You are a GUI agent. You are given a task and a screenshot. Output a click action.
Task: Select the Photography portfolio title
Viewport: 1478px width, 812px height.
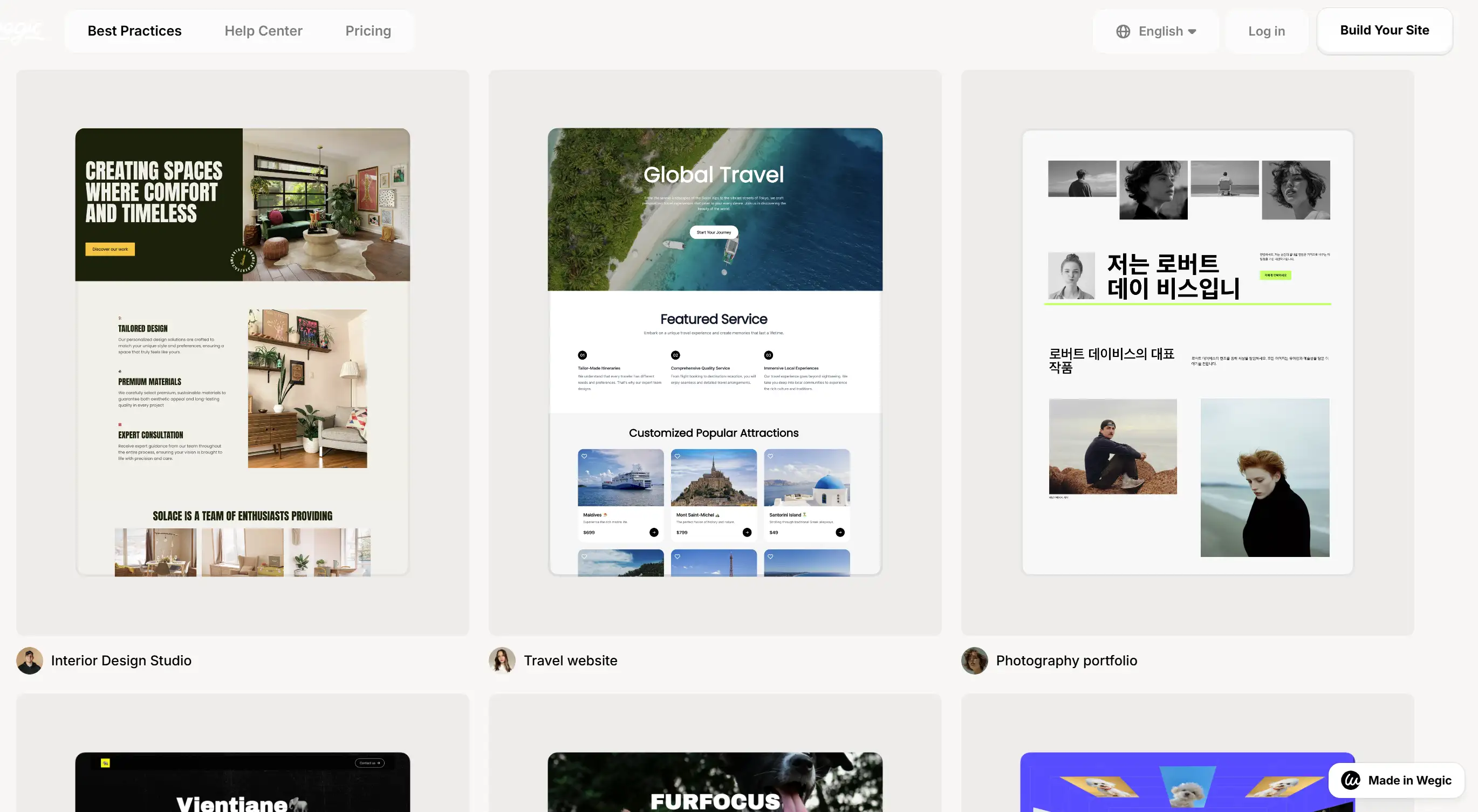1066,660
